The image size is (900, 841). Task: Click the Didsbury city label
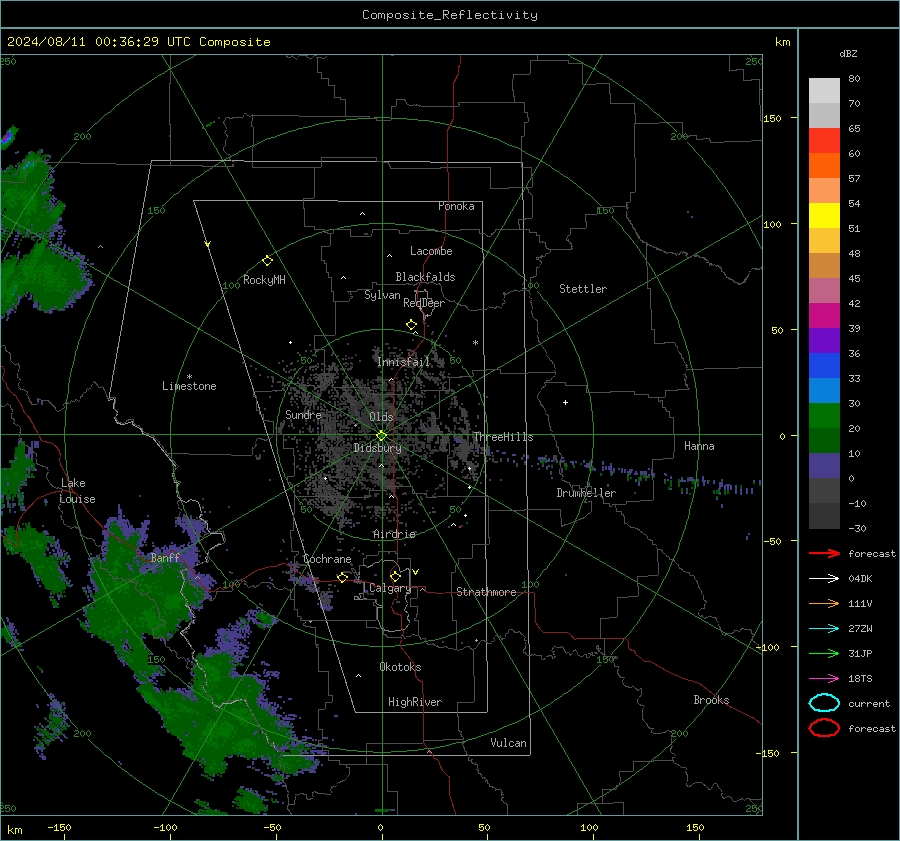(377, 448)
